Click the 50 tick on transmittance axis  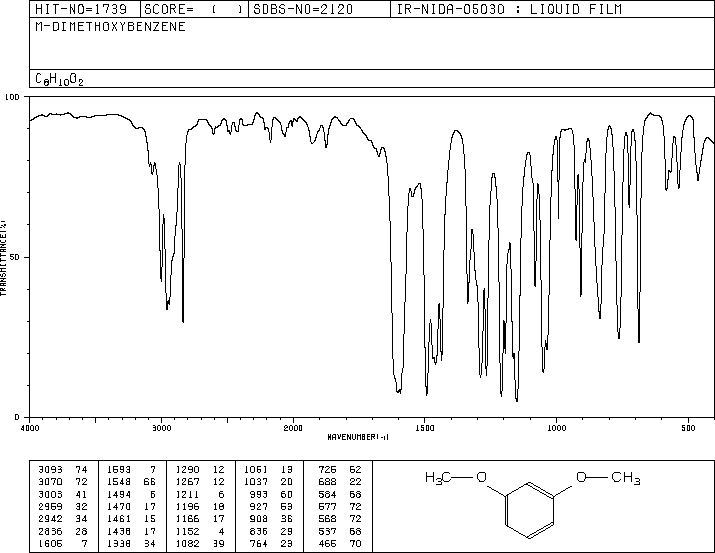pyautogui.click(x=15, y=257)
